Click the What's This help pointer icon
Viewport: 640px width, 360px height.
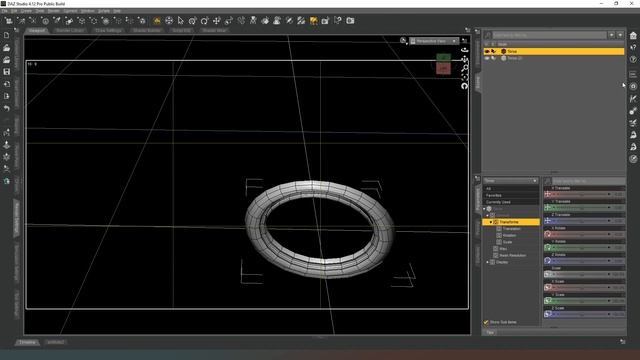tap(338, 20)
